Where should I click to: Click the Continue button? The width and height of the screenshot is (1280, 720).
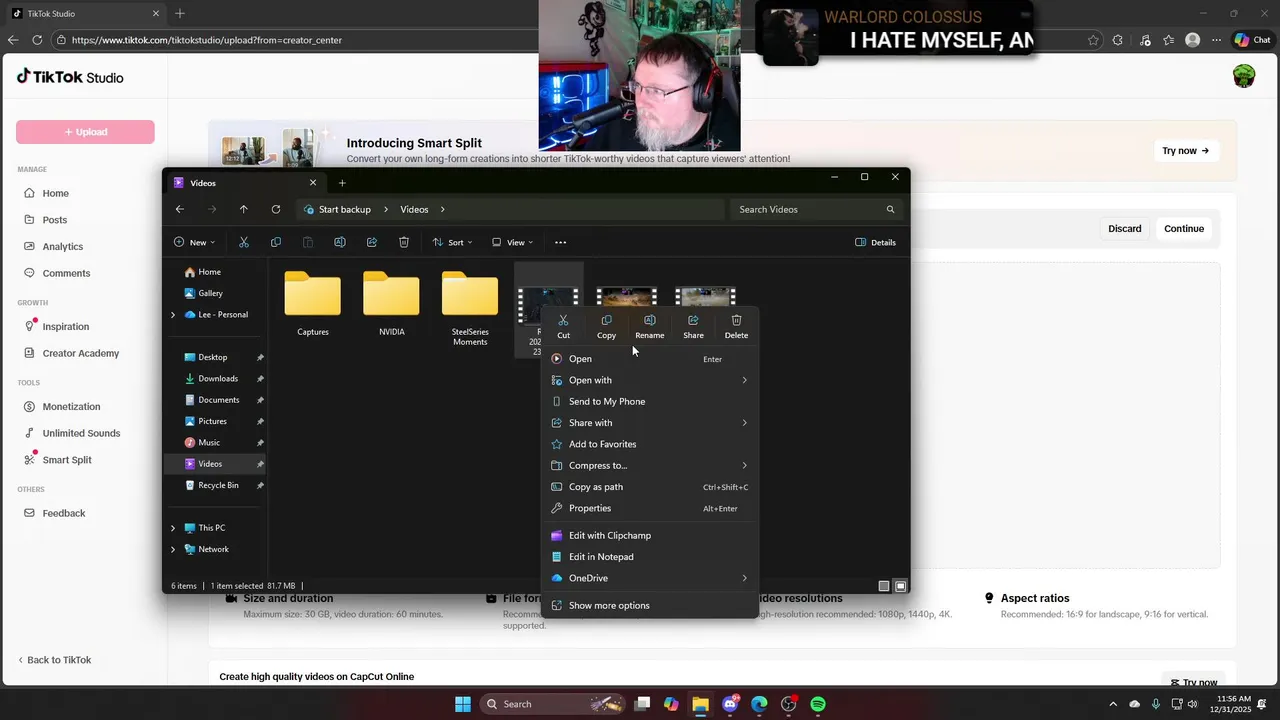(1184, 229)
